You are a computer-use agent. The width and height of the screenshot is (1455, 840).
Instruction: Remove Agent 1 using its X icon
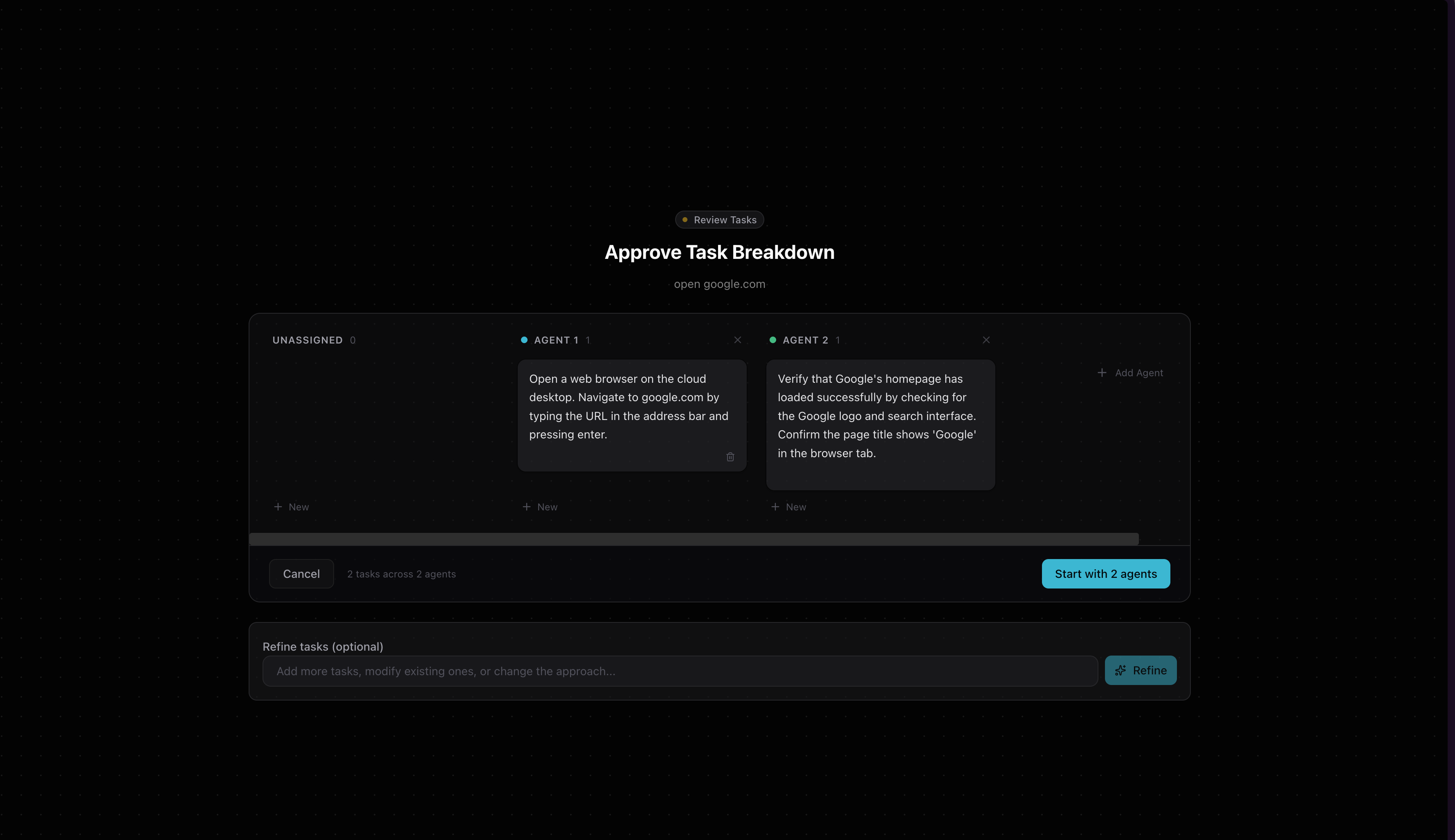pyautogui.click(x=737, y=340)
